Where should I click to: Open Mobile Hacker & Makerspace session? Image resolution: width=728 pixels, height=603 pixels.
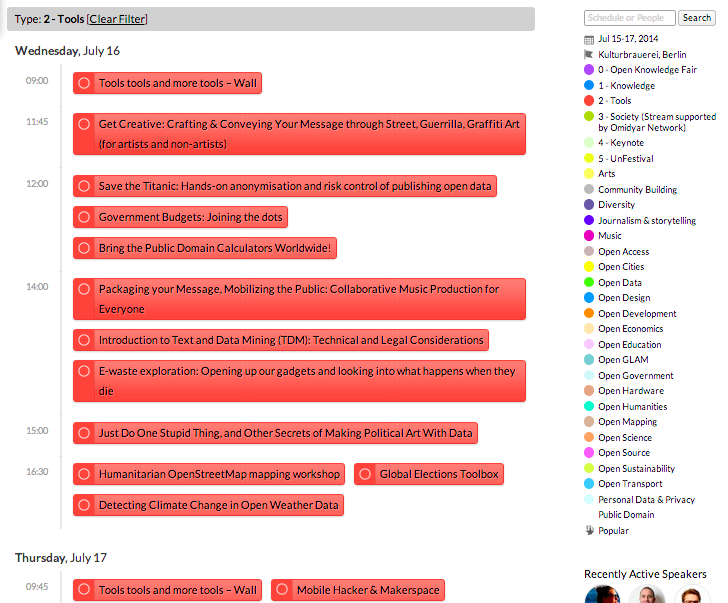click(368, 590)
